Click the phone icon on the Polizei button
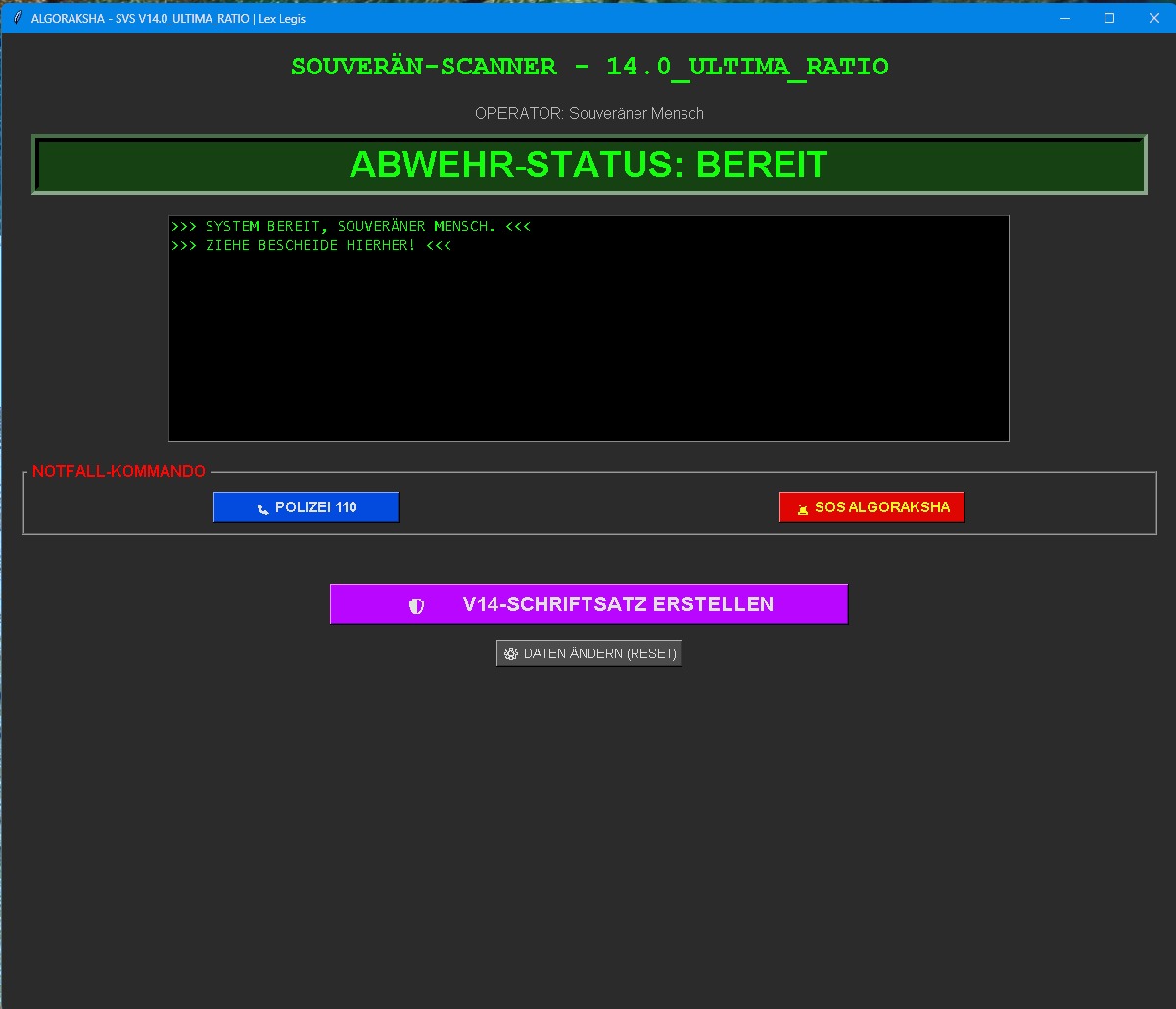 point(262,508)
